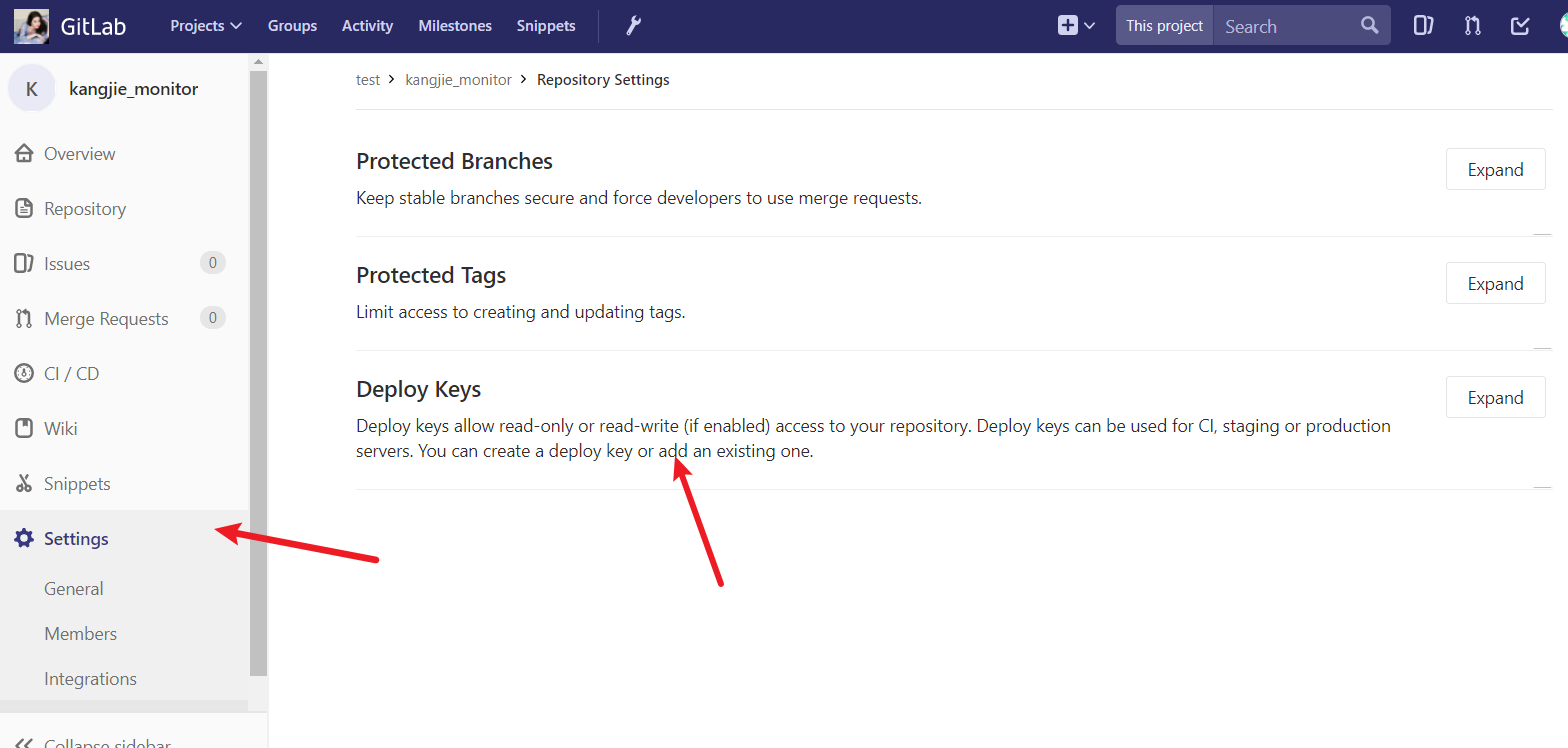The width and height of the screenshot is (1568, 748).
Task: Open Snippets in the top navigation
Action: coord(546,26)
